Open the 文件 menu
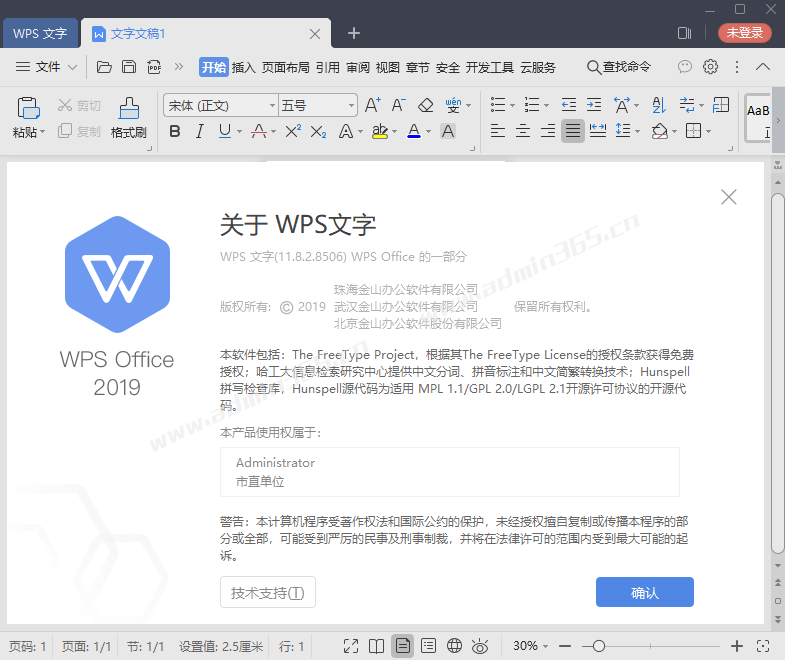The width and height of the screenshot is (785, 660). (x=46, y=67)
